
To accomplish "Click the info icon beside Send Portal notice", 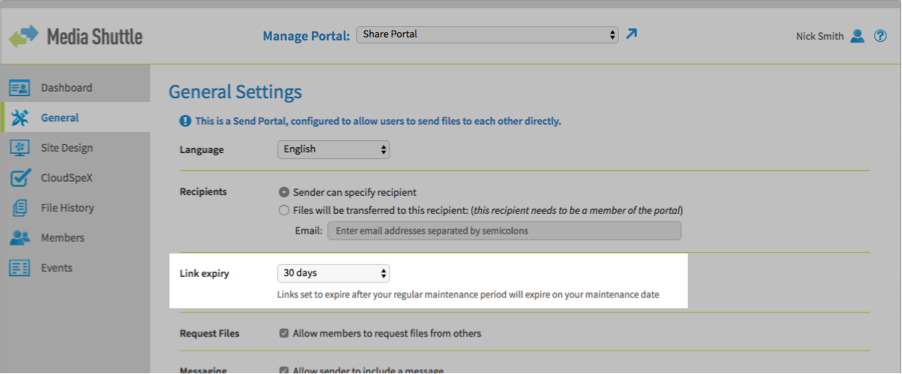I will (x=185, y=121).
